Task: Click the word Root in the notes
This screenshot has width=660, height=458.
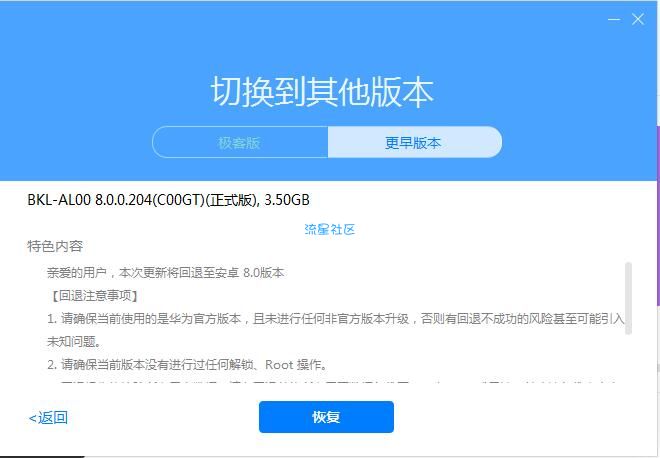Action: click(279, 365)
